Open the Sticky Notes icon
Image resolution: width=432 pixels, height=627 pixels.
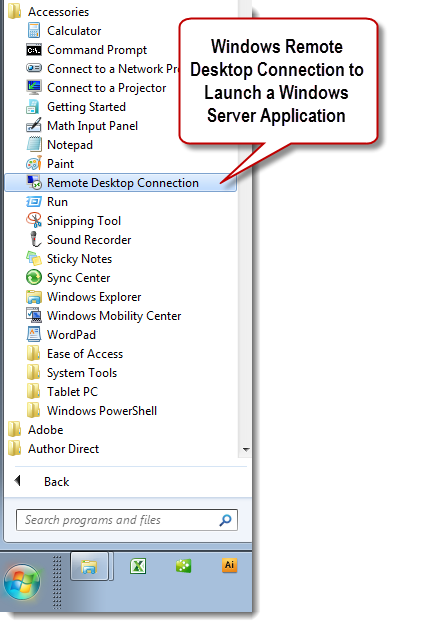pyautogui.click(x=34, y=258)
